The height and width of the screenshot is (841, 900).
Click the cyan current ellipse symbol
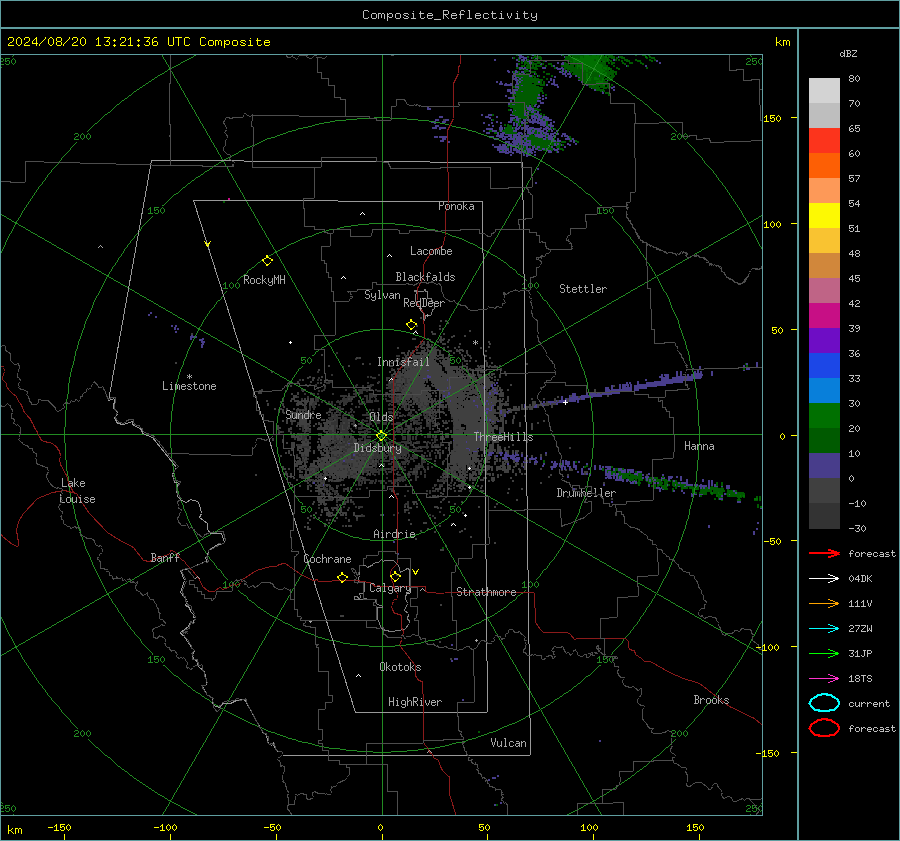pyautogui.click(x=824, y=703)
